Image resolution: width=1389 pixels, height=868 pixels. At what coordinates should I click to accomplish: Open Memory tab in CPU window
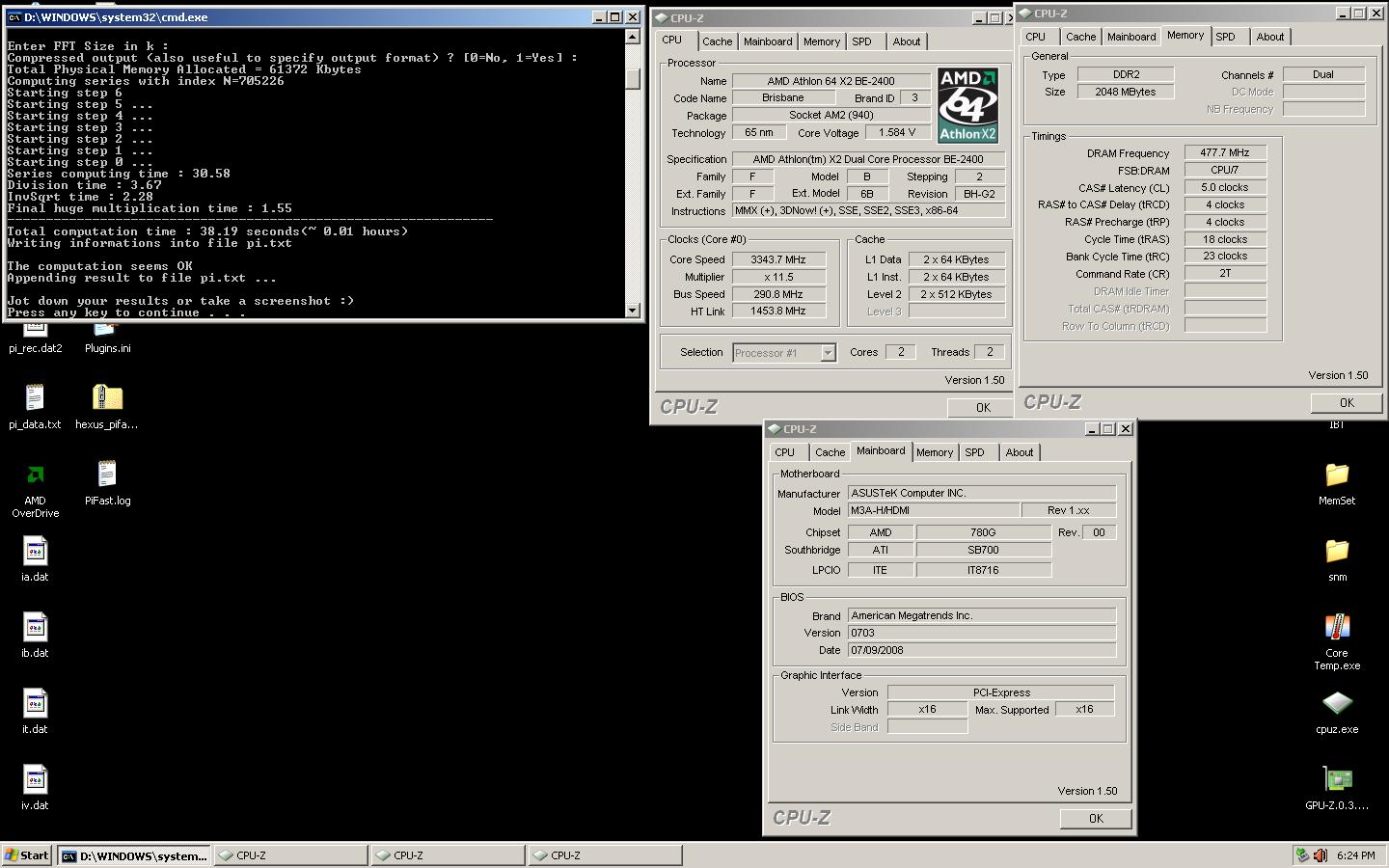[x=822, y=41]
